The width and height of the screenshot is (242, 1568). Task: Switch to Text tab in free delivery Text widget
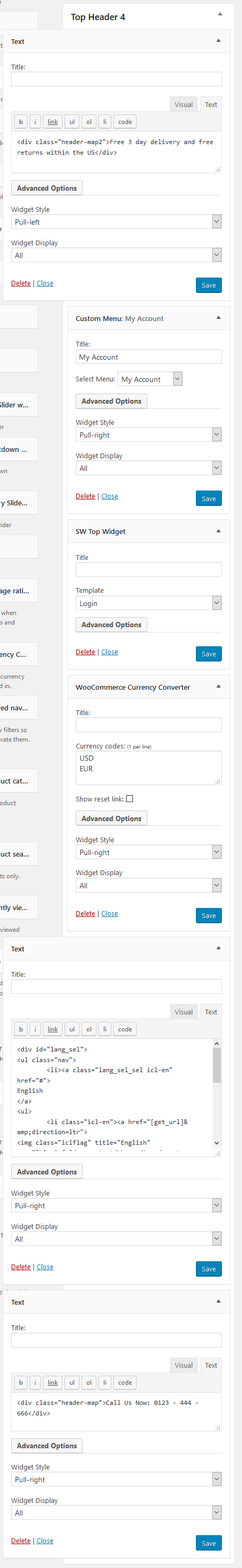[x=211, y=104]
